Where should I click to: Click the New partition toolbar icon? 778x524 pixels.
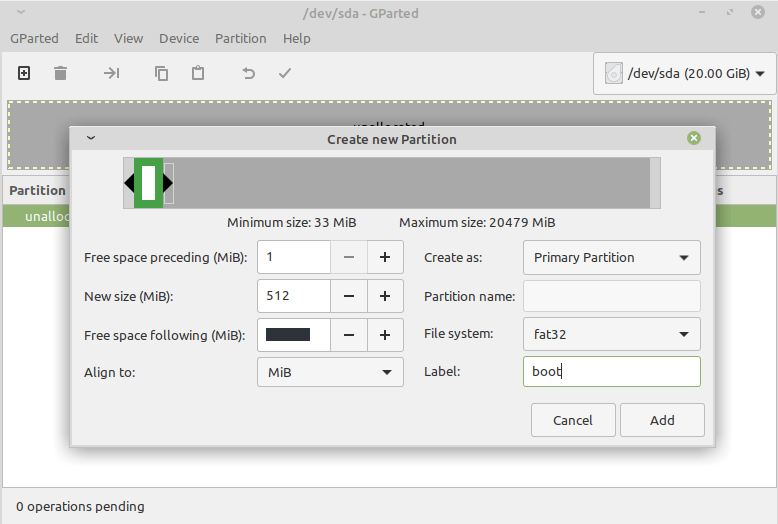[x=24, y=73]
